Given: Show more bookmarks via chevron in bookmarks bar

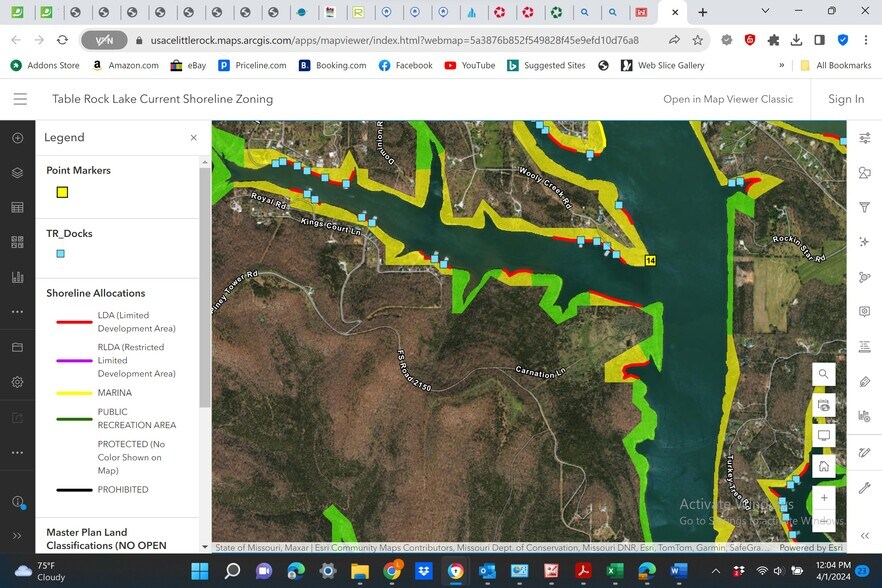Looking at the screenshot, I should tap(782, 65).
